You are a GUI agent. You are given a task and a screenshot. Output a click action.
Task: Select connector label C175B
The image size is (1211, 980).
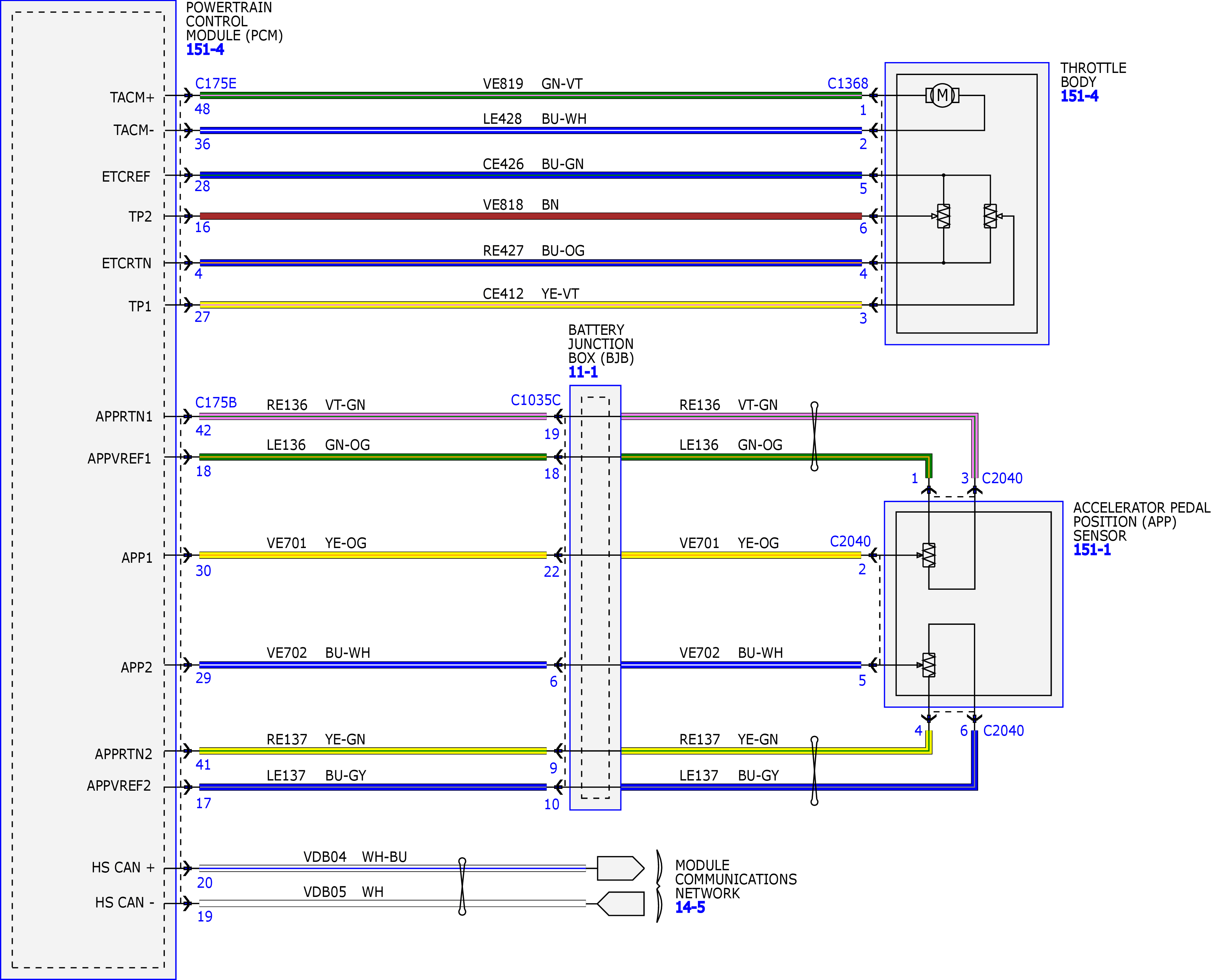(216, 403)
